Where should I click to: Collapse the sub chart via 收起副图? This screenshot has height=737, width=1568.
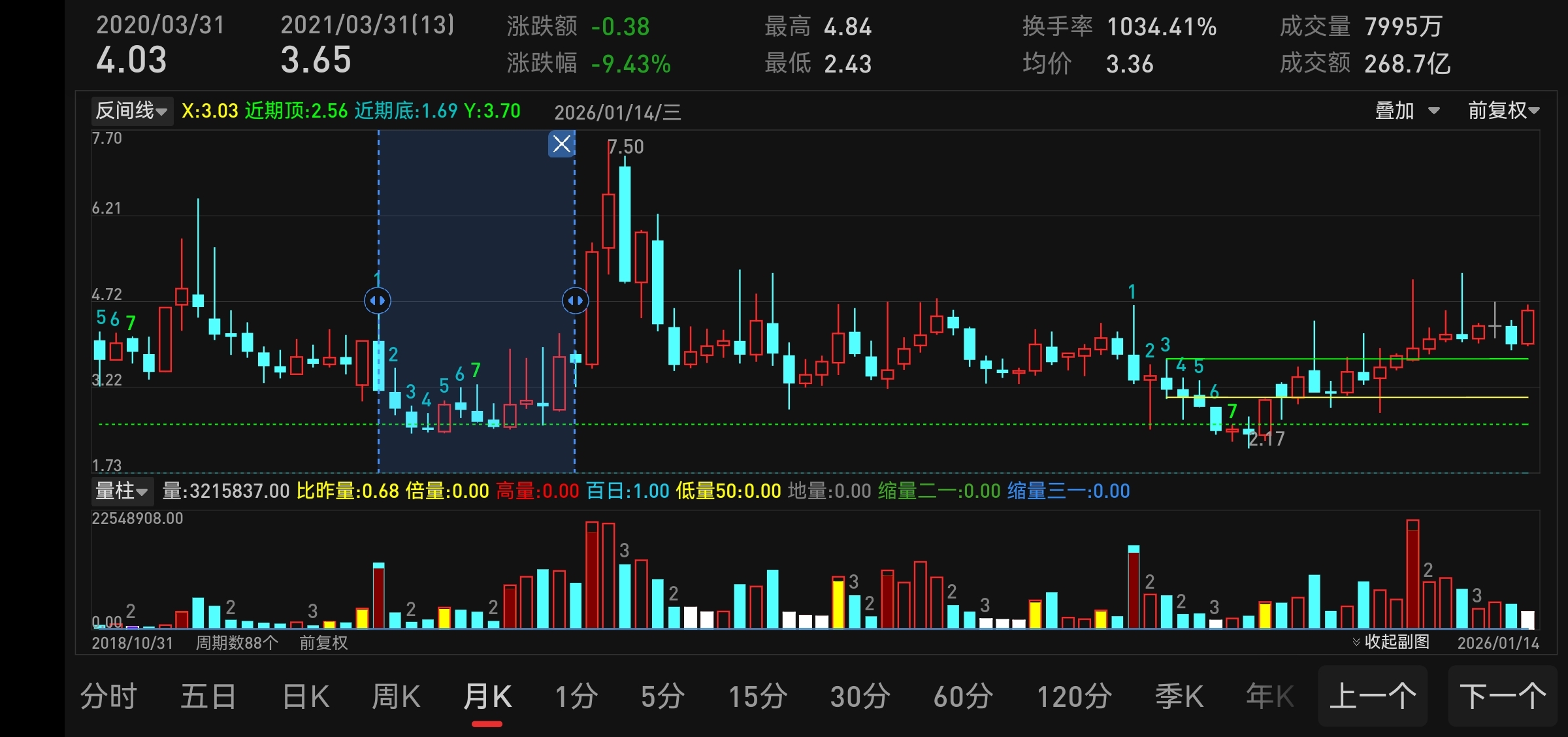click(1391, 642)
